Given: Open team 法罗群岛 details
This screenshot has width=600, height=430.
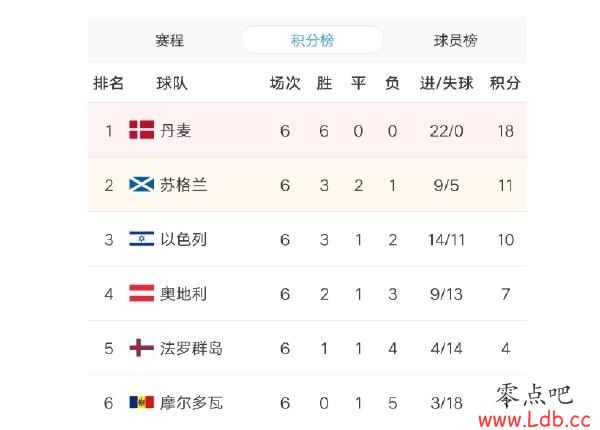Looking at the screenshot, I should pos(191,348).
